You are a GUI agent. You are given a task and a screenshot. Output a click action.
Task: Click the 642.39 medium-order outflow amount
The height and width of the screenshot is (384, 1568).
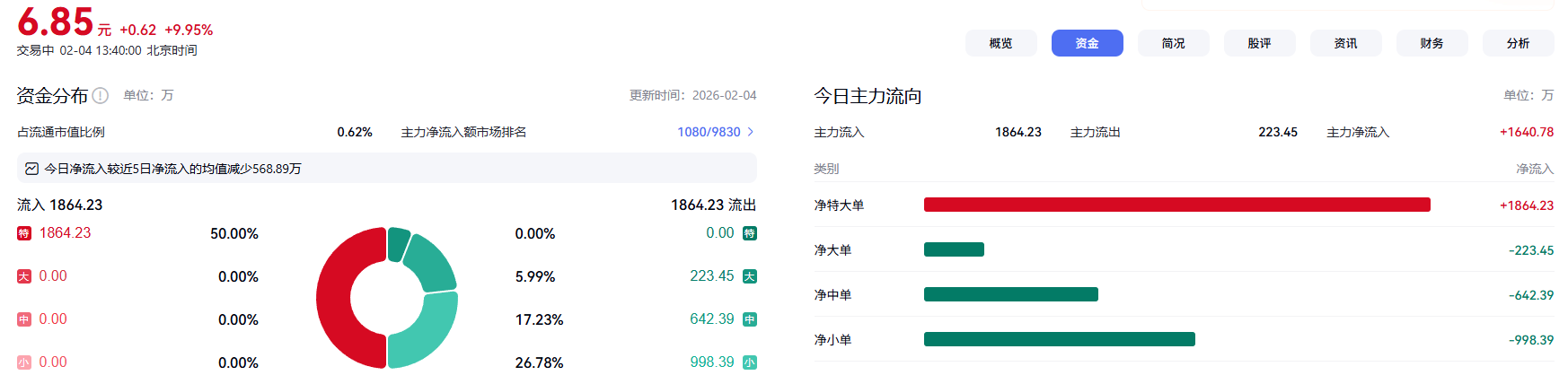click(x=712, y=319)
